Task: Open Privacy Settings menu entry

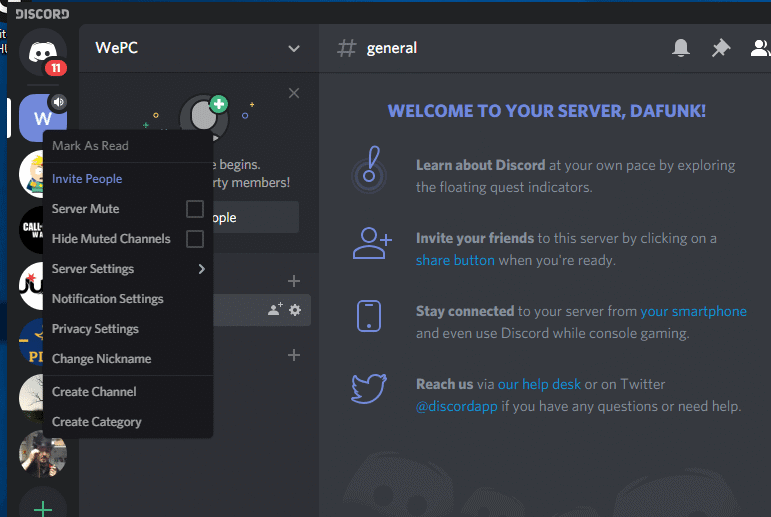Action: pyautogui.click(x=128, y=329)
